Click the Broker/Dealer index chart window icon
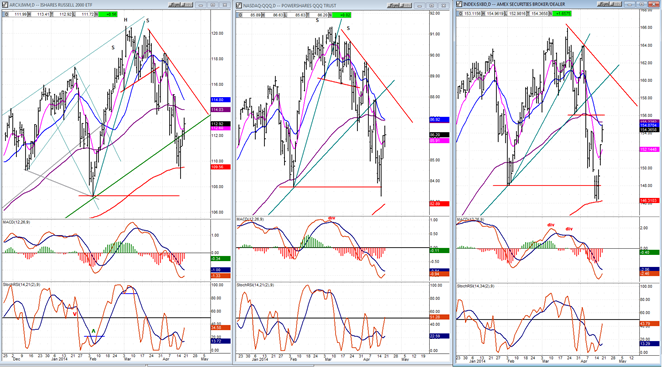The height and width of the screenshot is (367, 662). [x=459, y=4]
